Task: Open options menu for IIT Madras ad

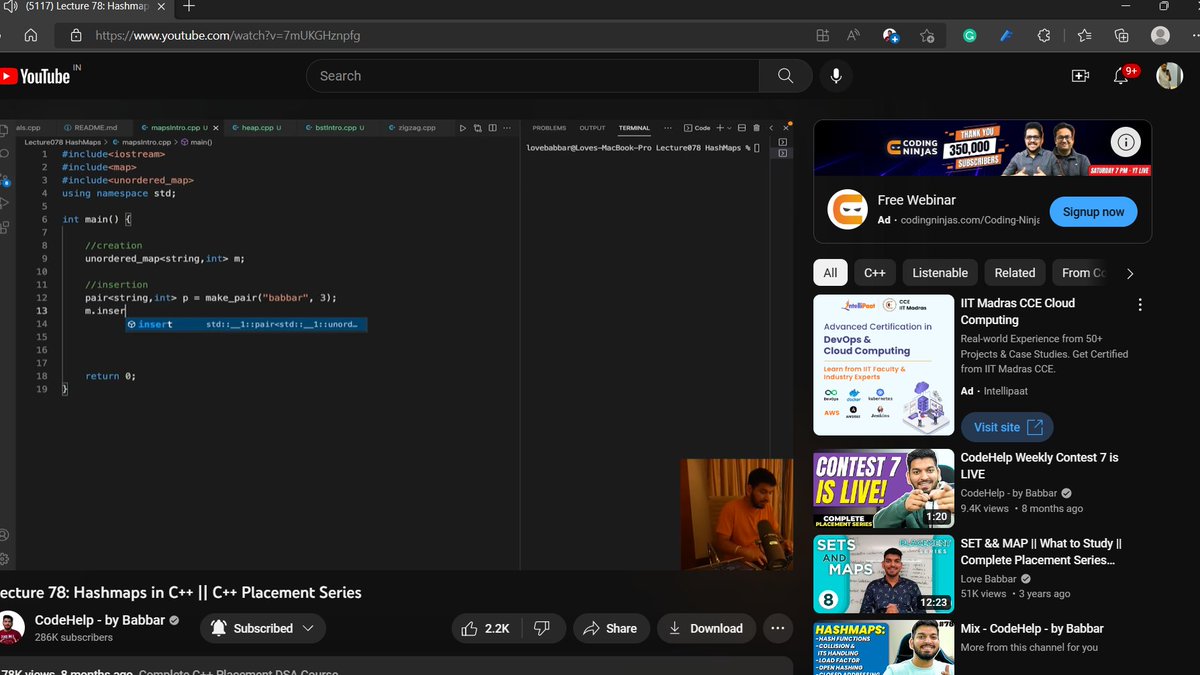Action: [x=1140, y=305]
